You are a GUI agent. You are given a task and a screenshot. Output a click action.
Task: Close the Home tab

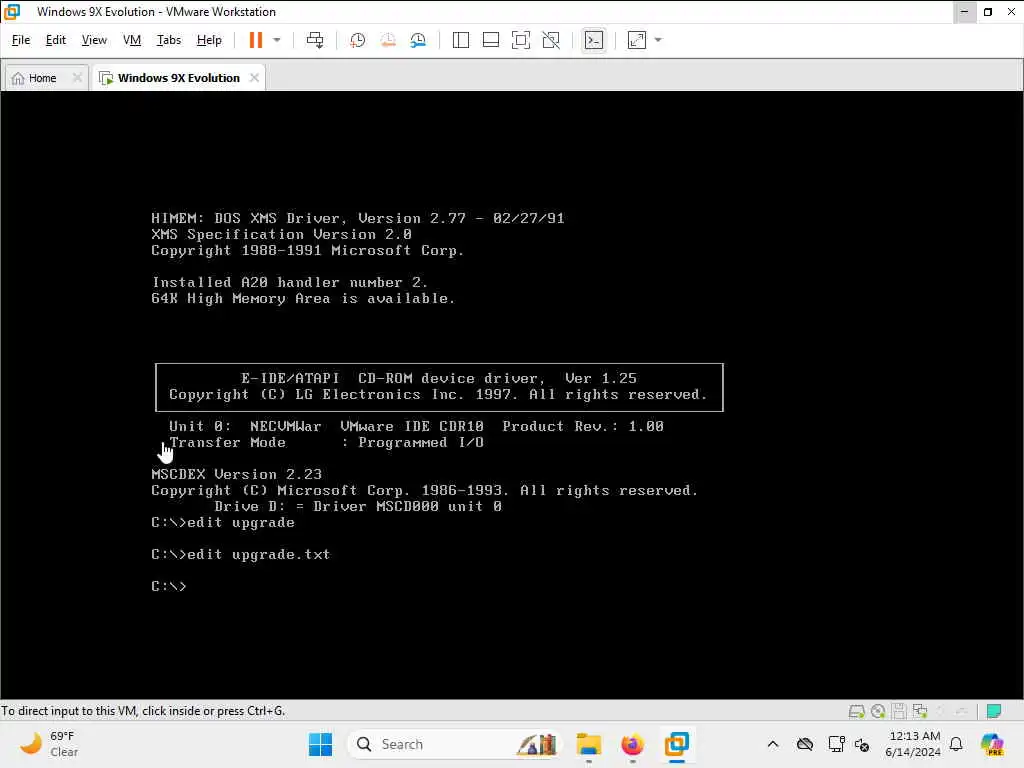coord(77,78)
